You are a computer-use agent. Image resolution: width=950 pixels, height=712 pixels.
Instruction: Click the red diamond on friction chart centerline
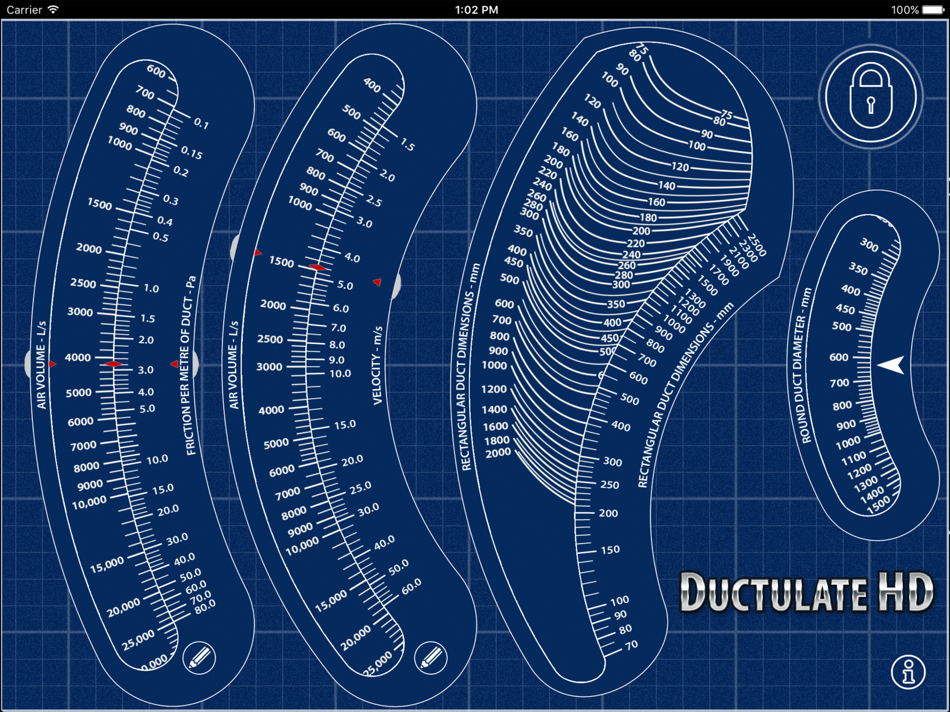[x=113, y=364]
